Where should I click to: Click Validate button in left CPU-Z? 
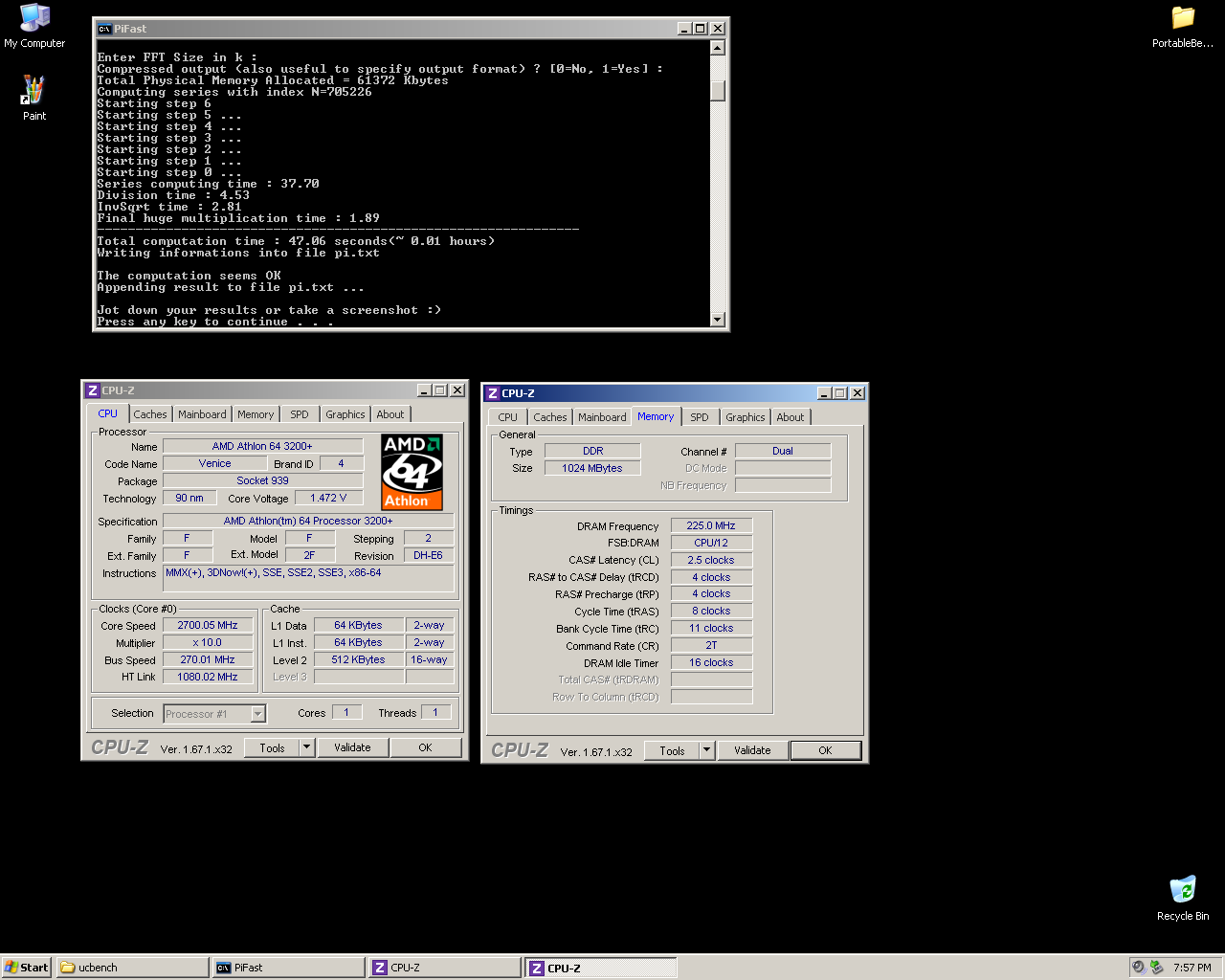[x=352, y=748]
